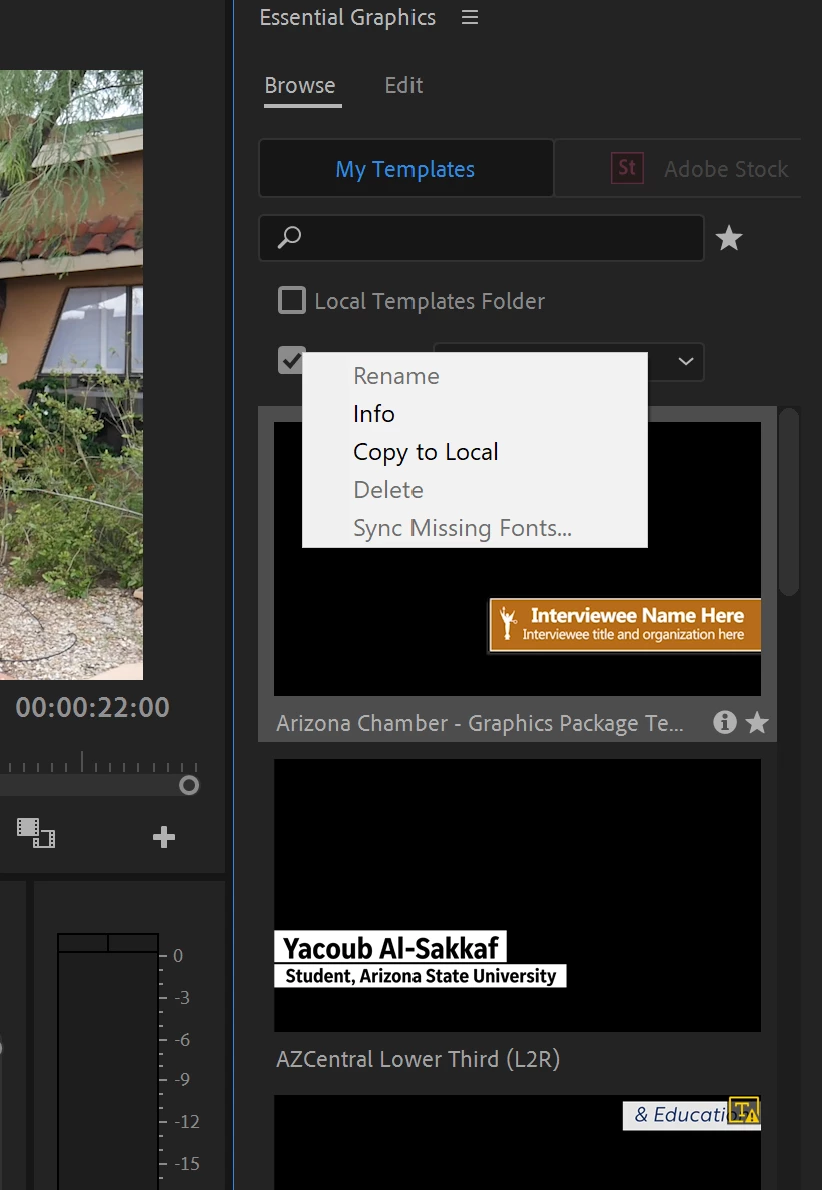Viewport: 822px width, 1190px height.
Task: Switch to the Edit tab
Action: click(404, 85)
